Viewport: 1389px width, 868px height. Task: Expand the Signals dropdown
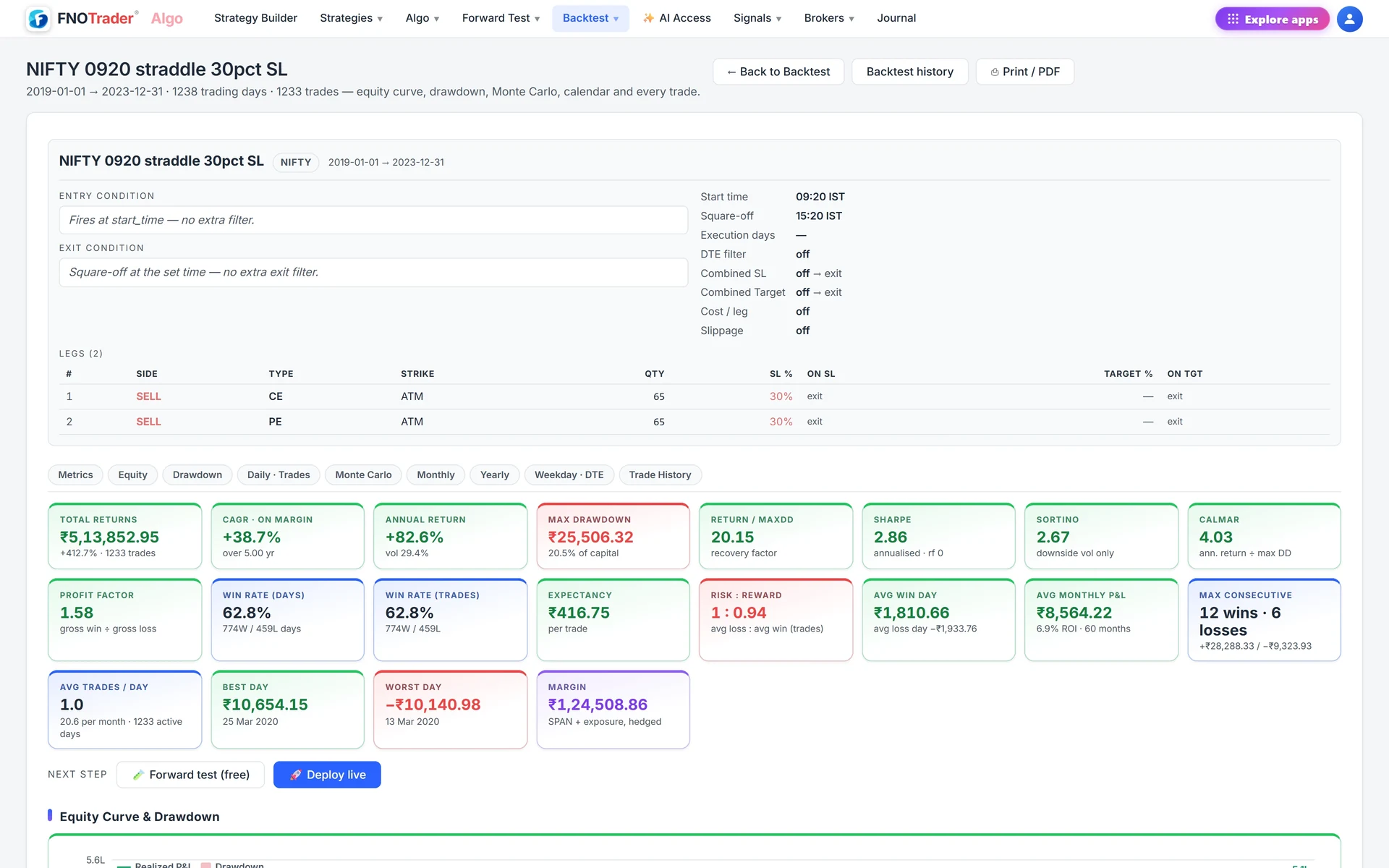pyautogui.click(x=757, y=18)
